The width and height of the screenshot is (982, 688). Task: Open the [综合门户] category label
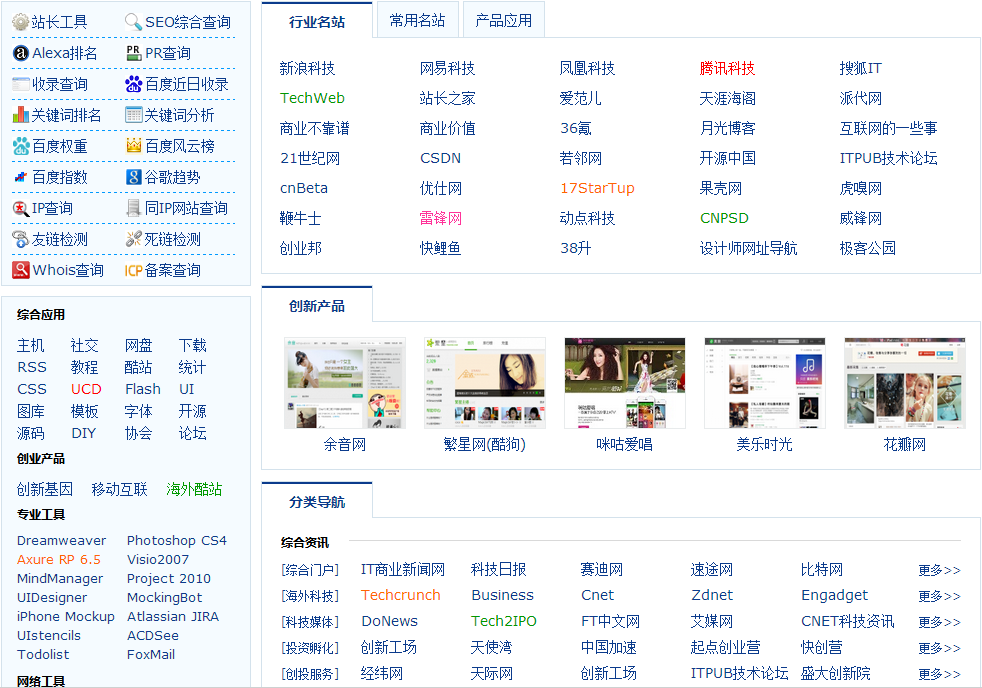coord(310,570)
